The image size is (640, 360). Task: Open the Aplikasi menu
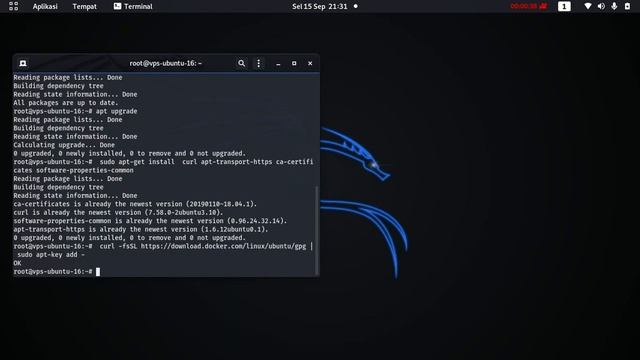coord(45,7)
